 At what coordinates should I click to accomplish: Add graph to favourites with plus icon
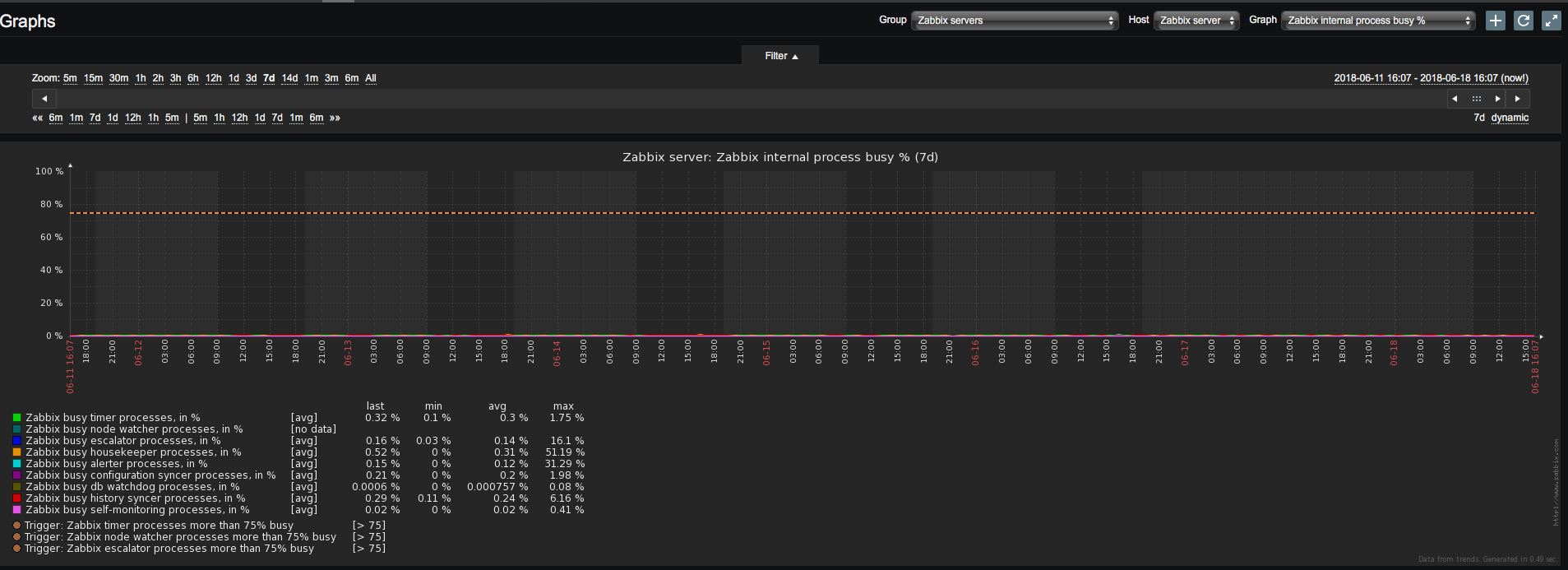point(1496,21)
